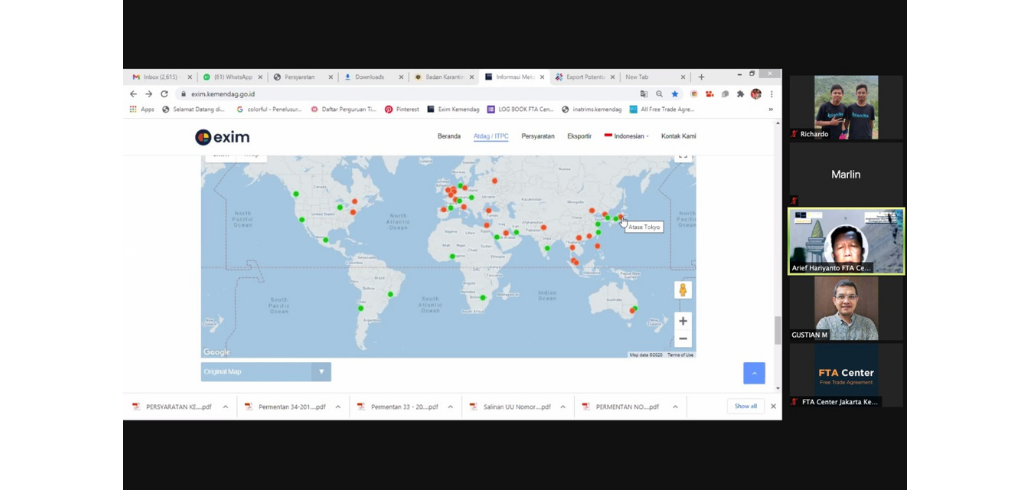Click the blue scroll-to-top arrow button

click(x=754, y=373)
